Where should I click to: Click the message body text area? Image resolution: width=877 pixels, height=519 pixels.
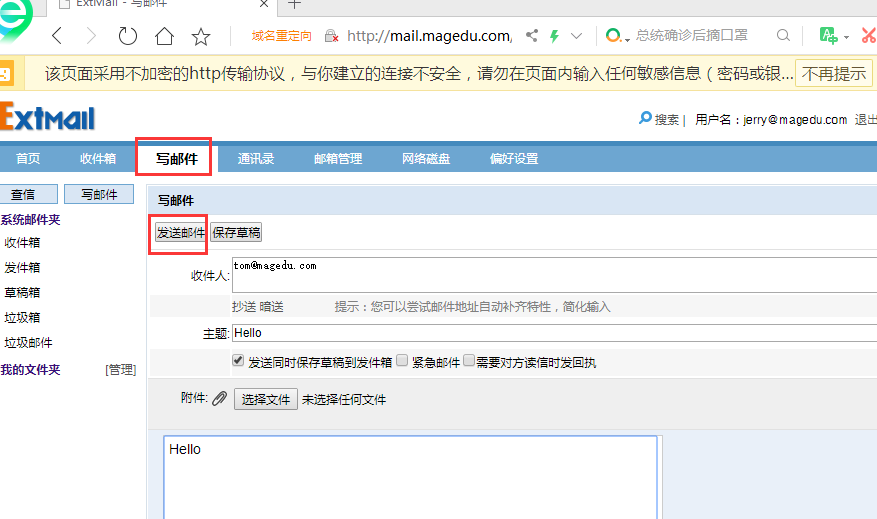tap(411, 478)
